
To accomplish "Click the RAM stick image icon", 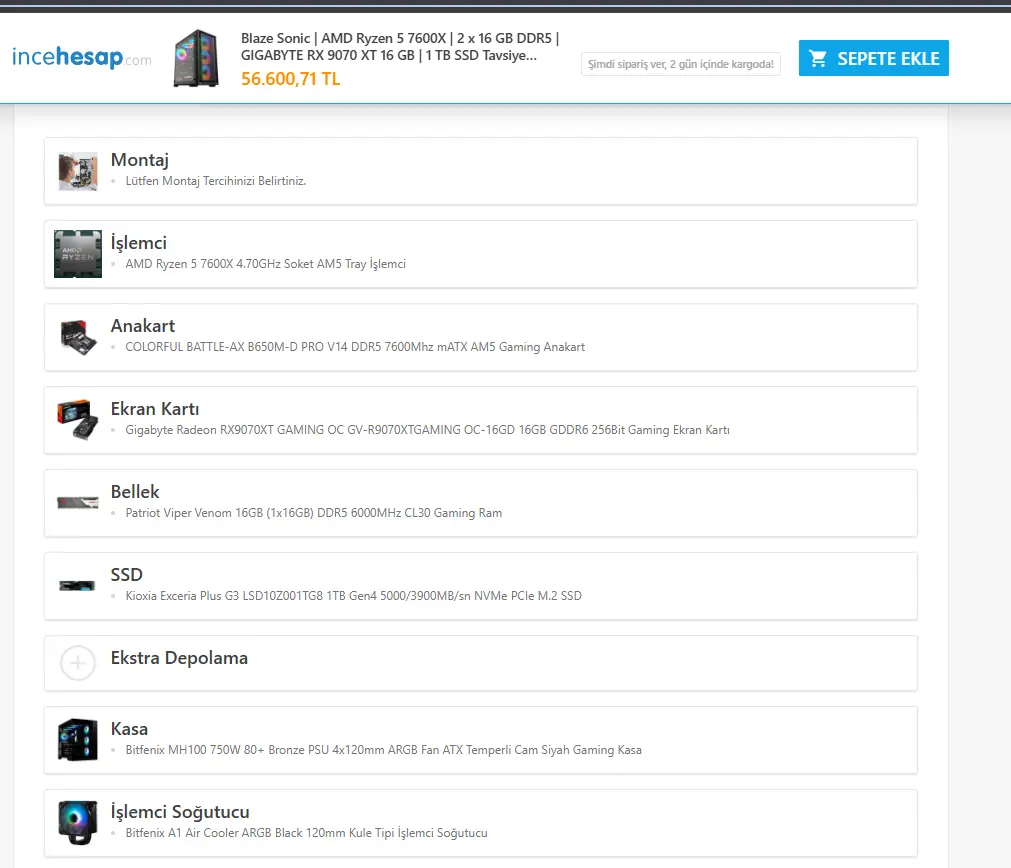I will 78,502.
